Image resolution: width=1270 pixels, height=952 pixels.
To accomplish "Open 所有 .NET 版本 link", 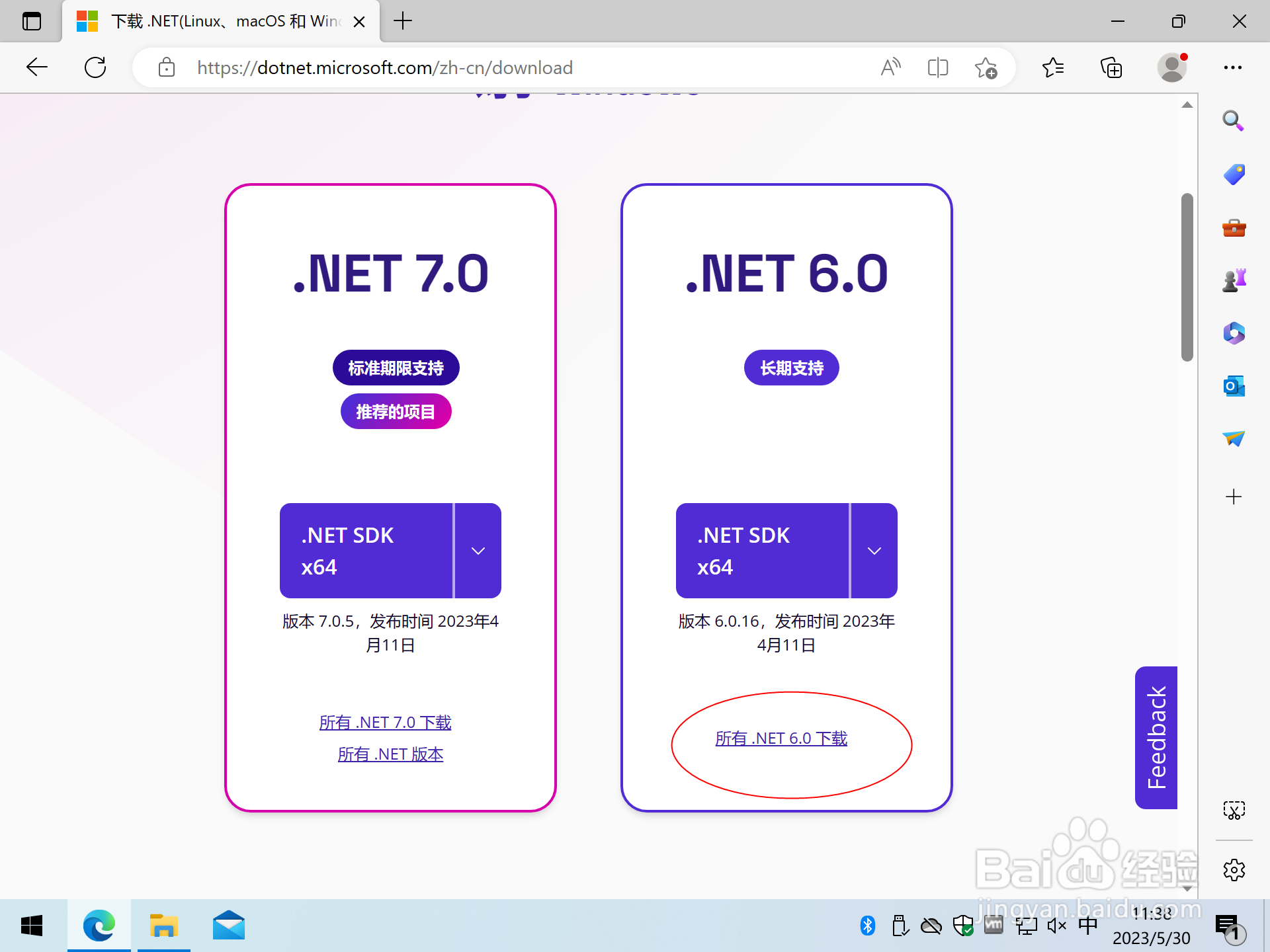I will [x=390, y=754].
